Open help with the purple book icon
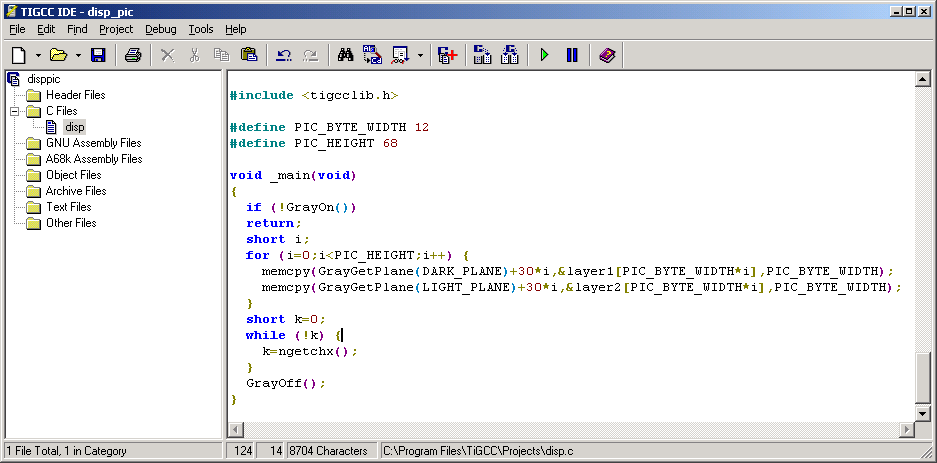The image size is (937, 463). [x=607, y=56]
